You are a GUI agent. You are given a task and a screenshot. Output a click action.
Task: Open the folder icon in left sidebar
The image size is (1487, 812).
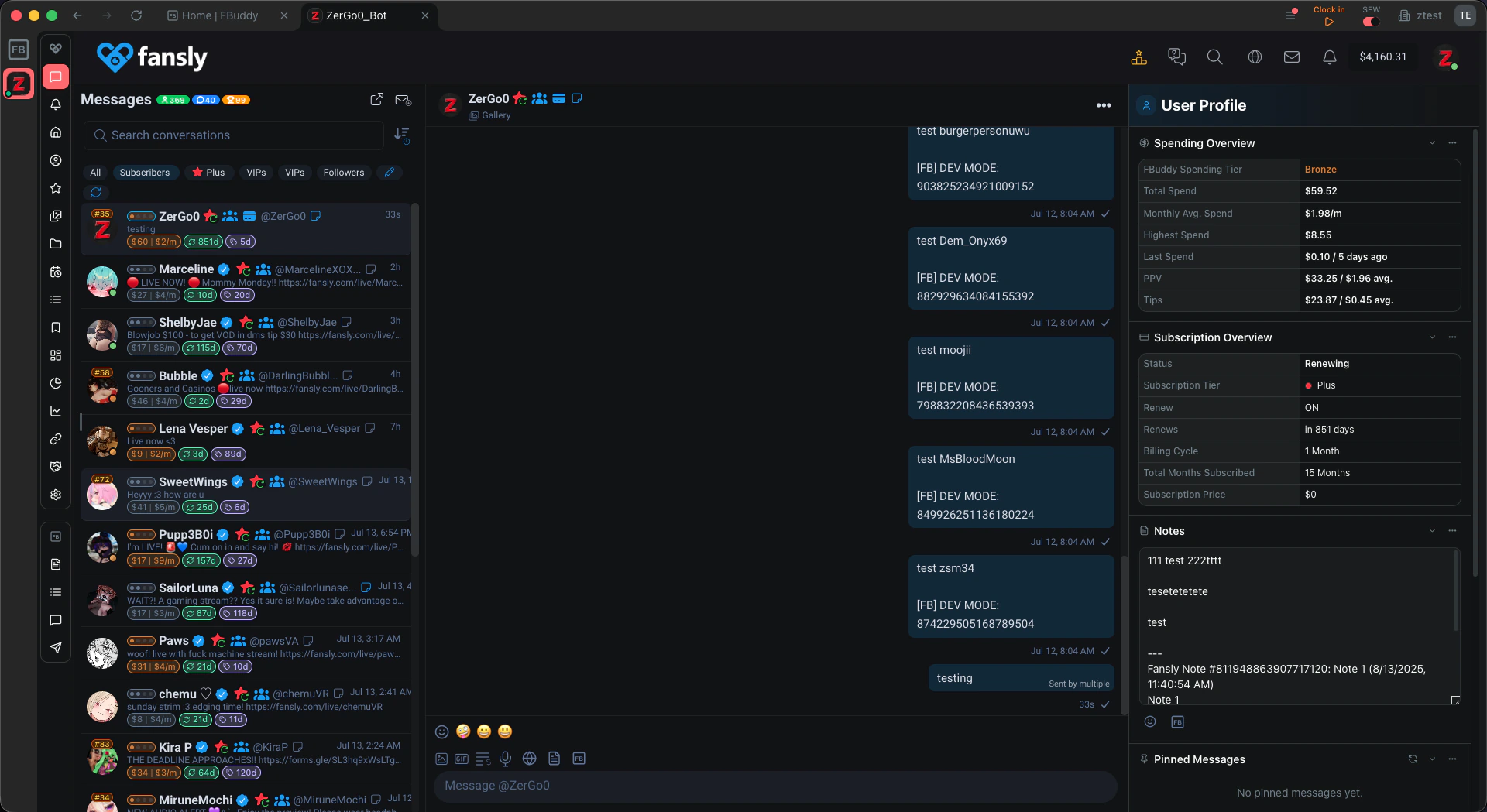coord(56,244)
